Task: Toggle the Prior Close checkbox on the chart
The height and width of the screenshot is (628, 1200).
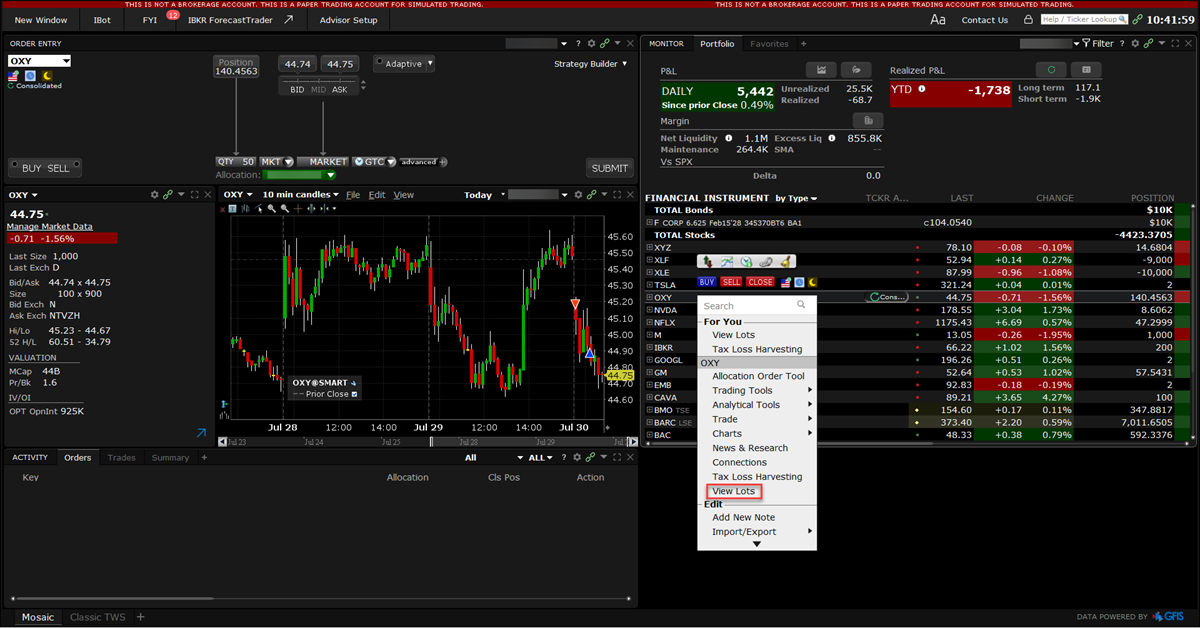Action: [355, 394]
